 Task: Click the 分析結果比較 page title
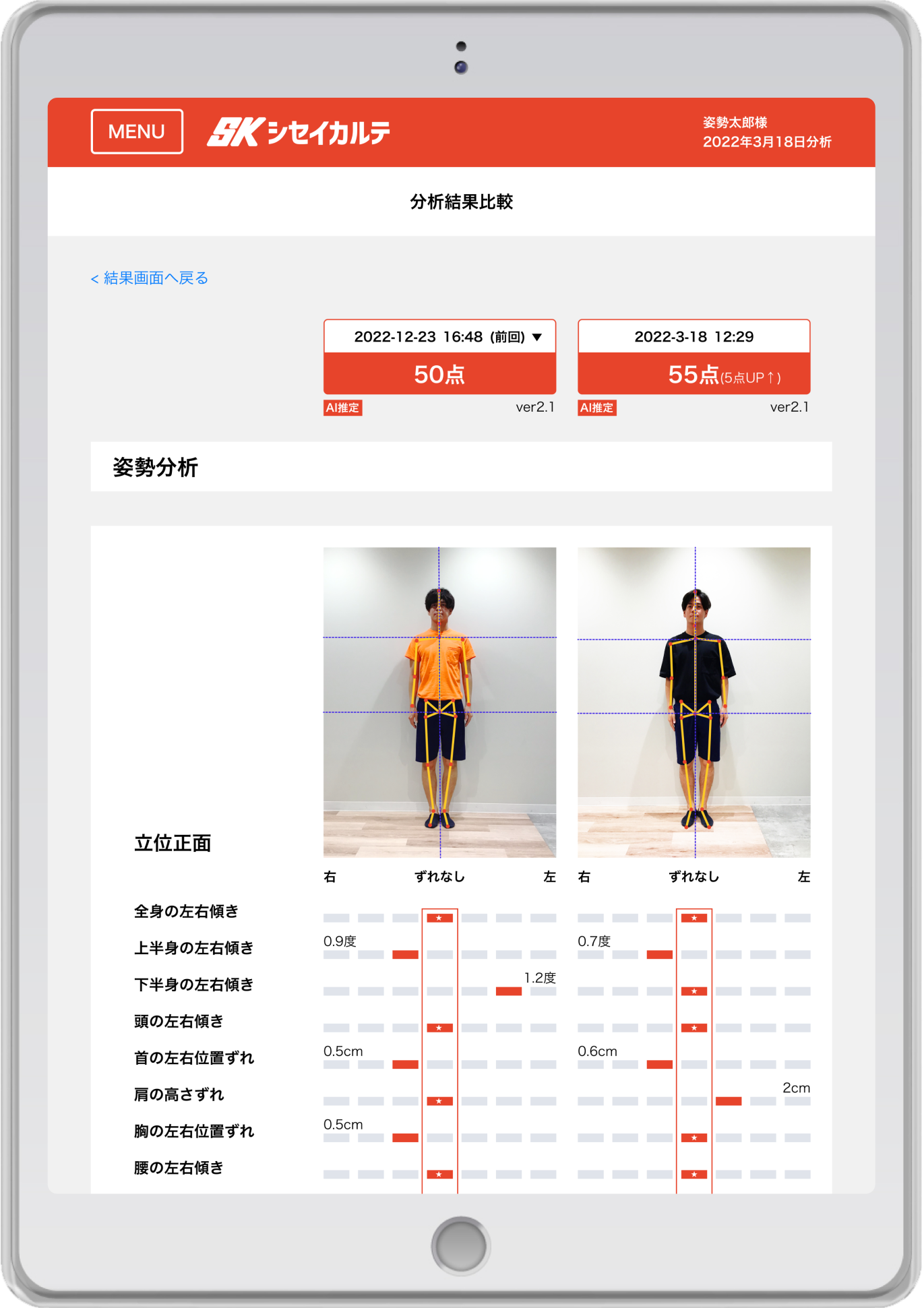(462, 201)
